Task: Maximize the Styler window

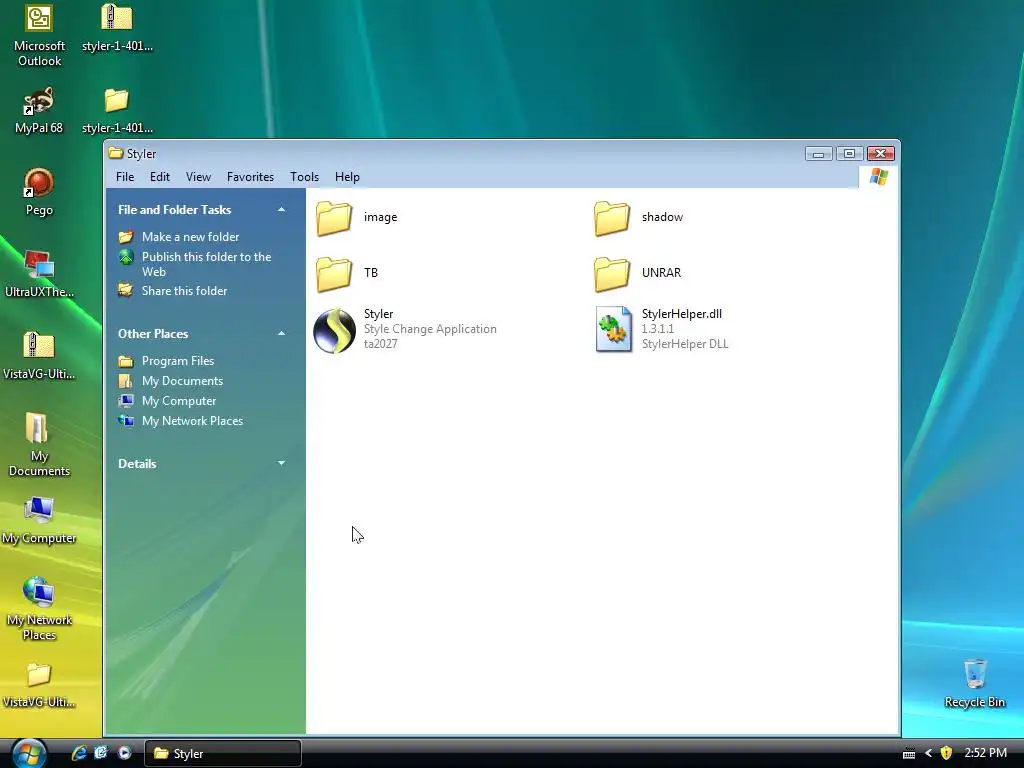Action: coord(849,153)
